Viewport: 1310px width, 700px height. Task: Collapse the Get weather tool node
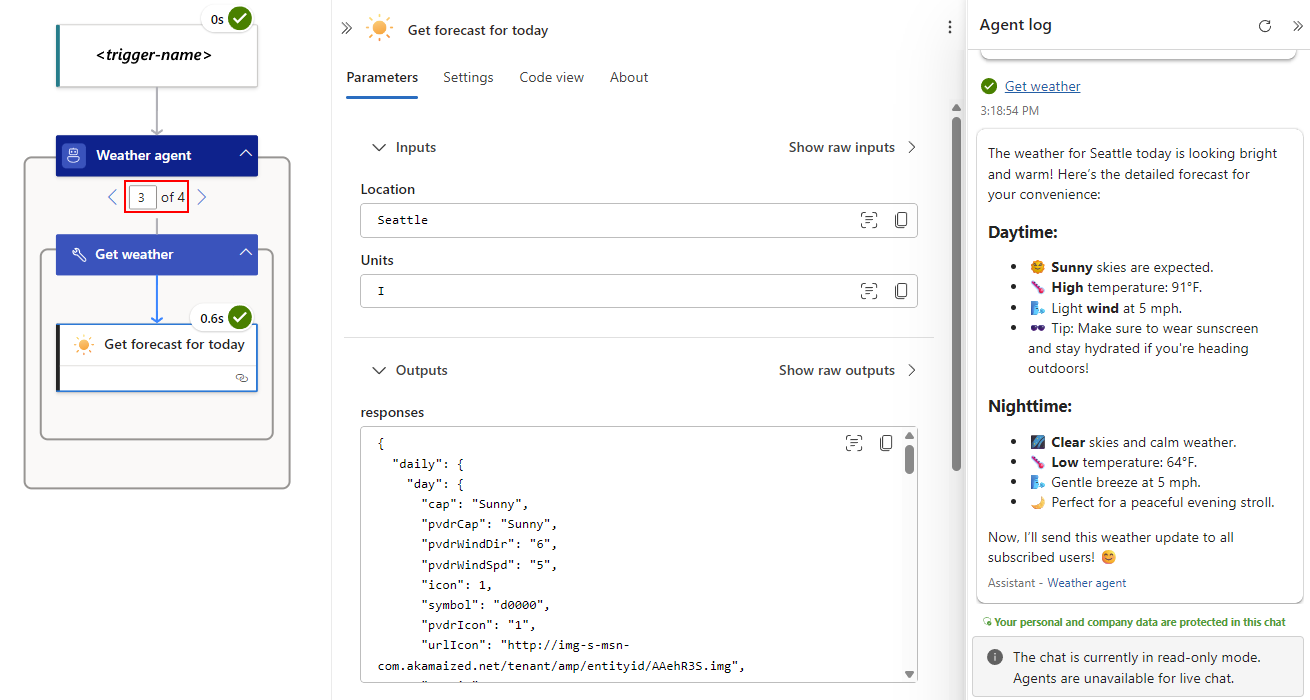click(x=245, y=253)
